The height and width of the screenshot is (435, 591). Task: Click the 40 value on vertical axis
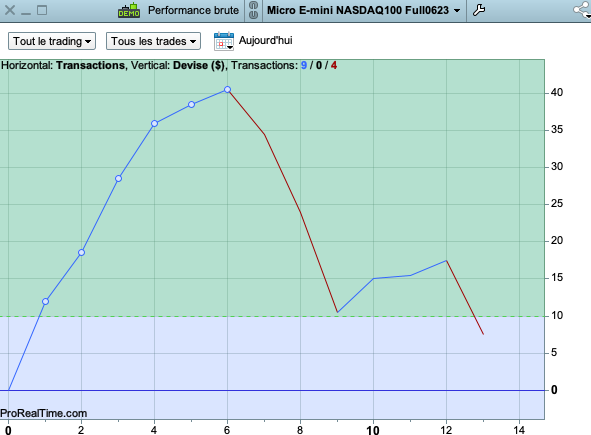(557, 92)
